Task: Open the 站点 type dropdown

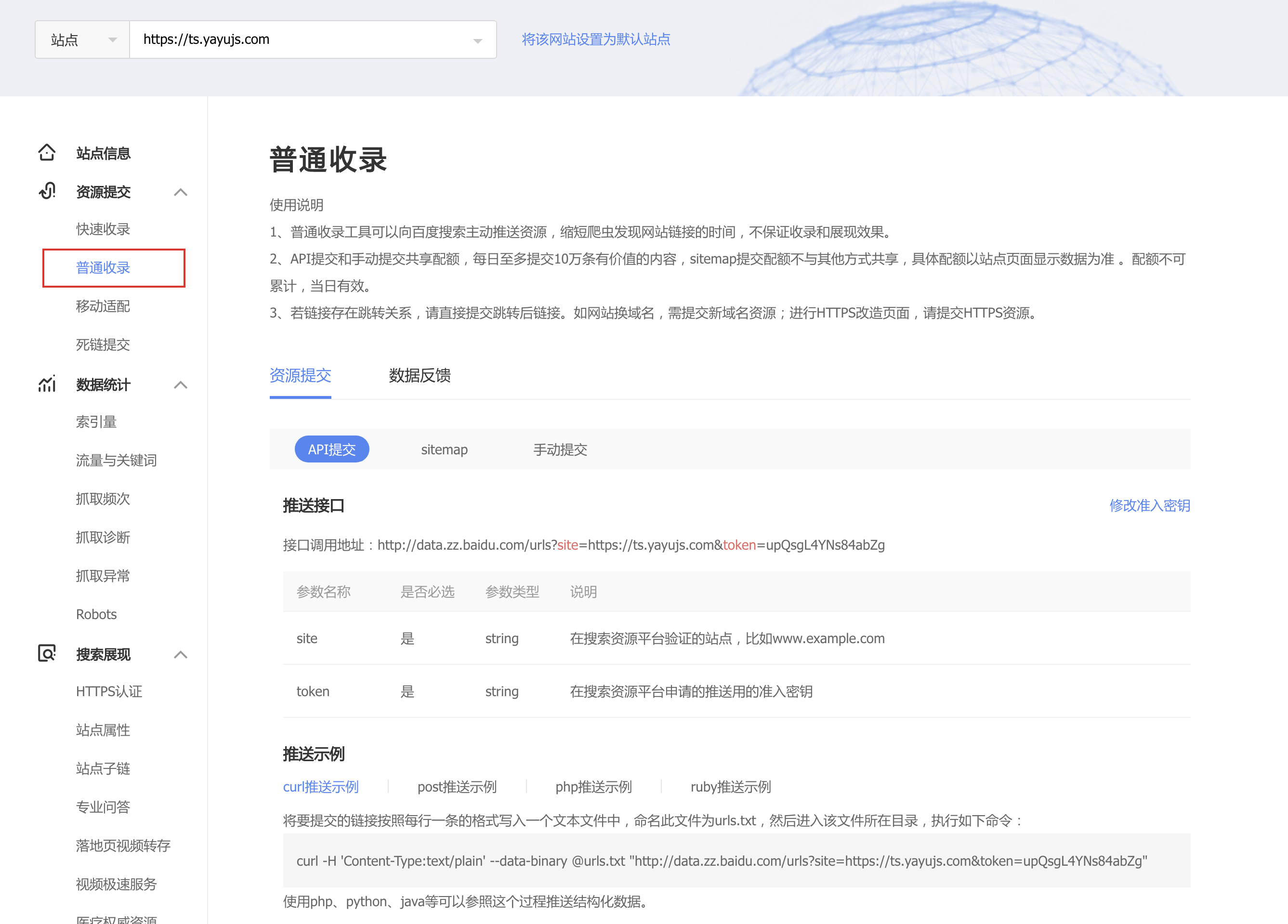Action: pyautogui.click(x=82, y=40)
